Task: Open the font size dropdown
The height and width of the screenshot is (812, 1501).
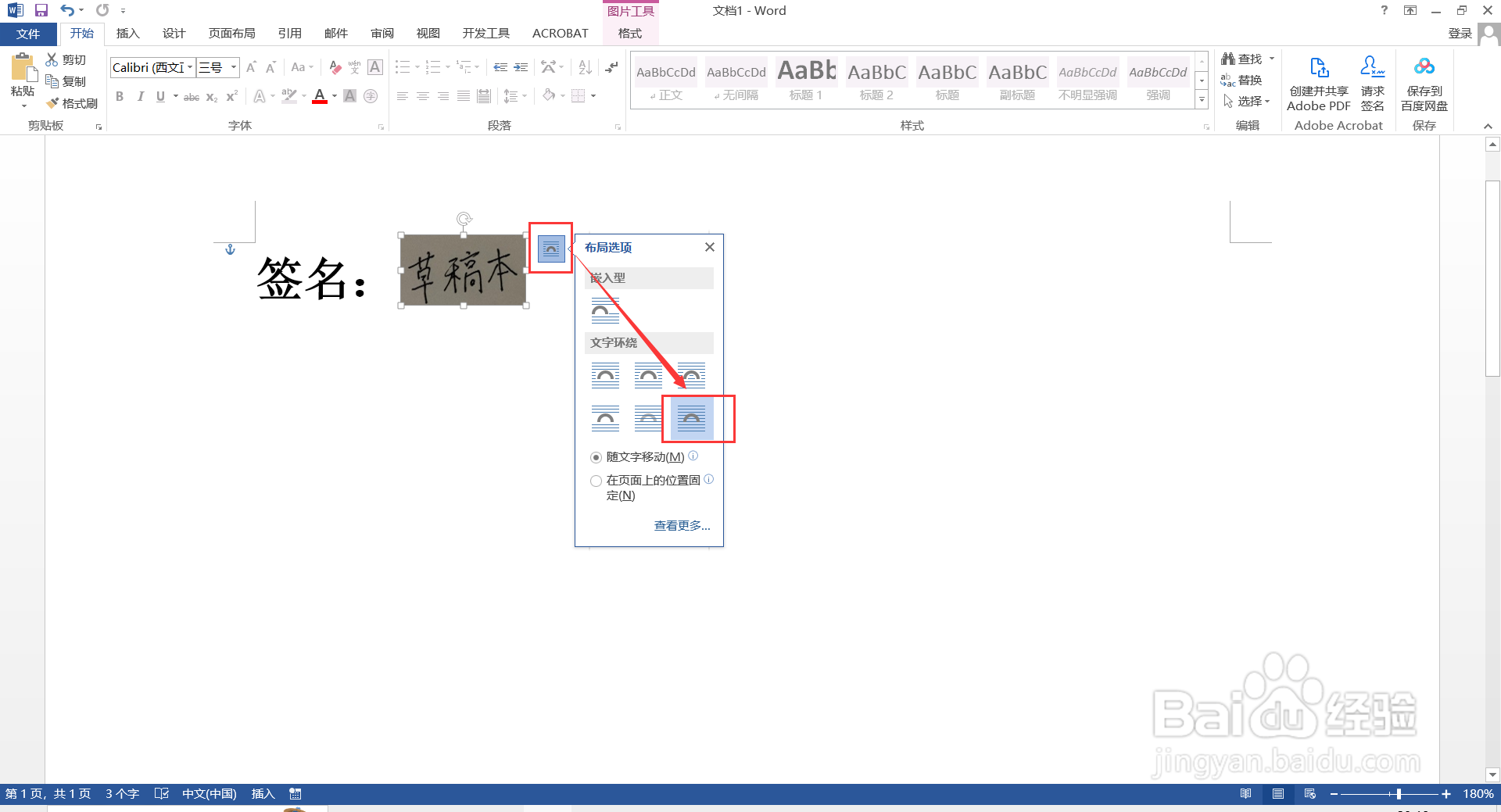Action: 231,67
